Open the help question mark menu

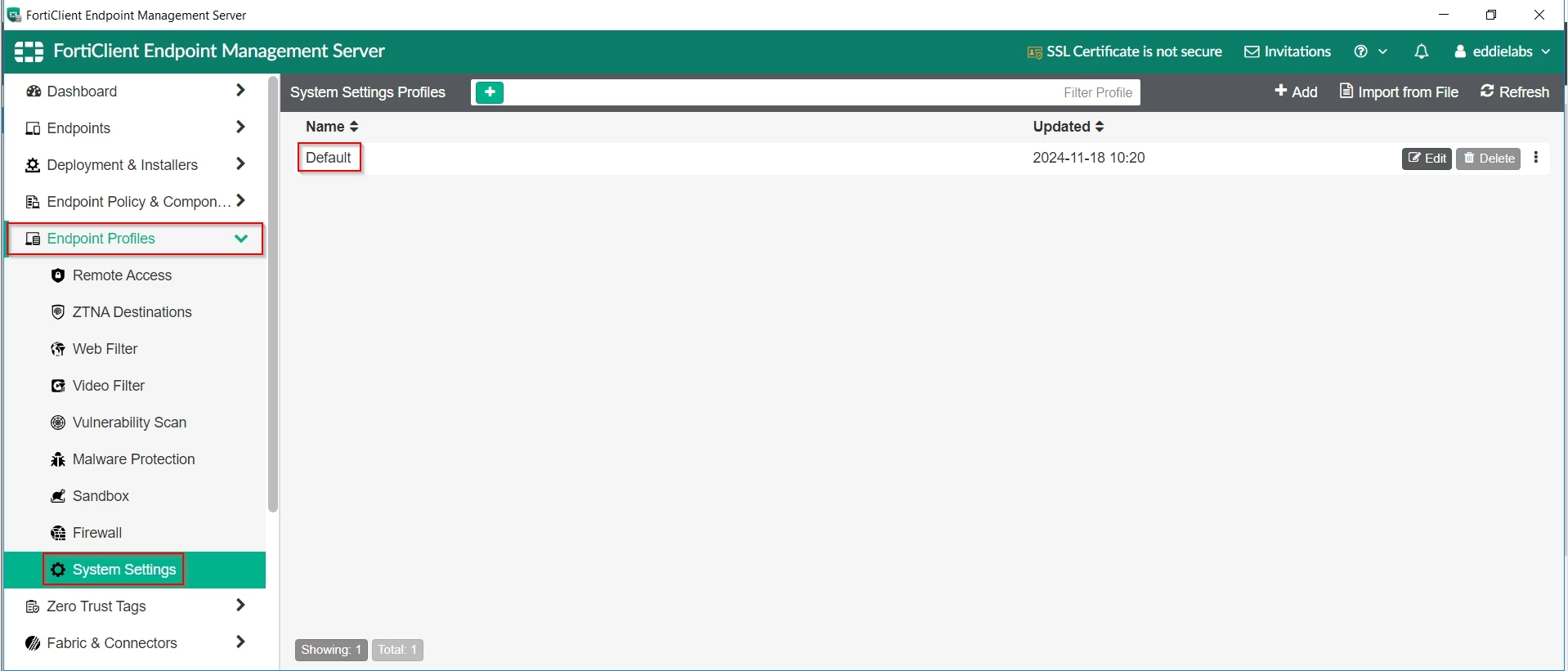pos(1371,51)
